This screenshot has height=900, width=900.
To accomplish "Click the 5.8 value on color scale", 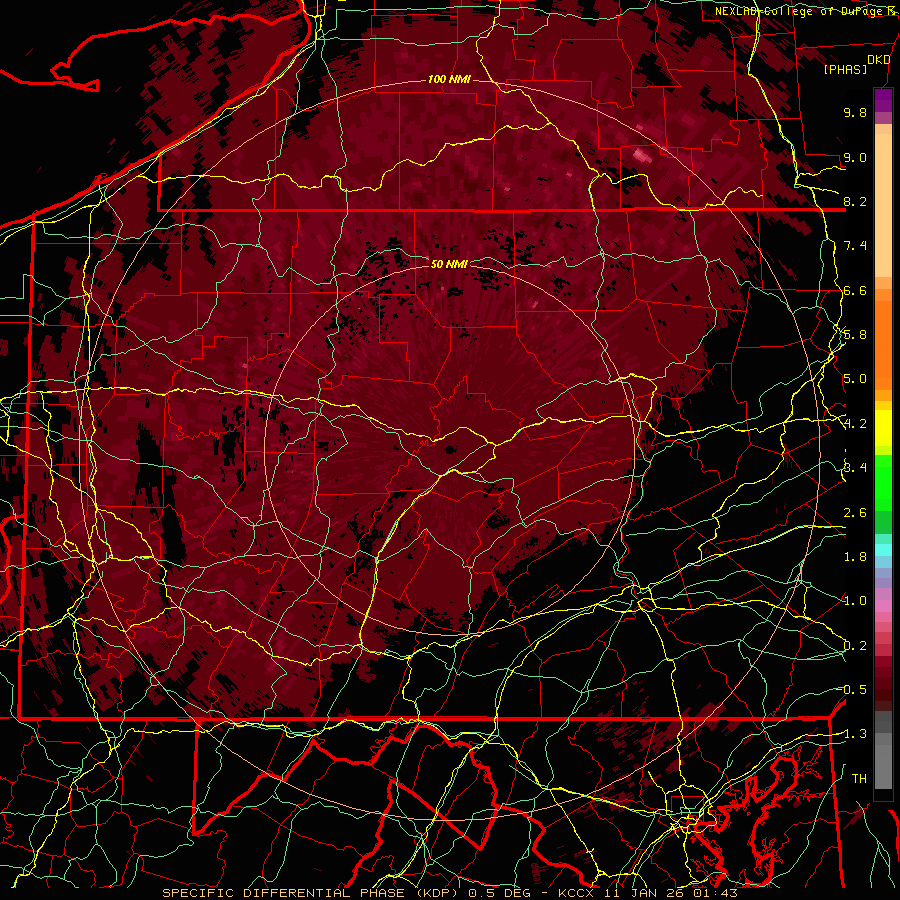I will tap(855, 335).
